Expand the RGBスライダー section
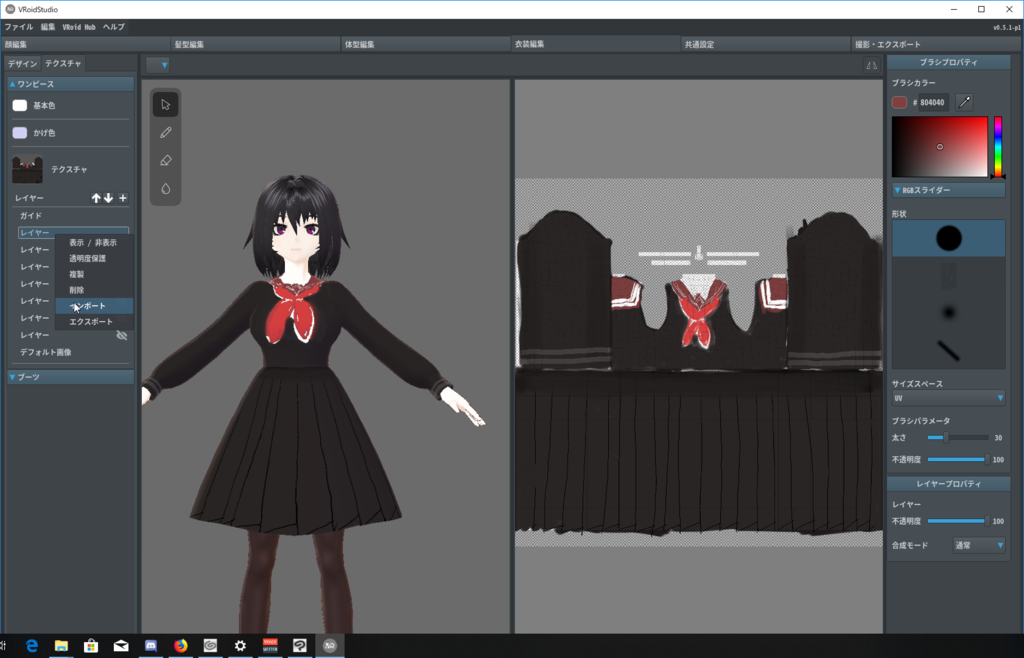The image size is (1024, 658). pyautogui.click(x=948, y=190)
